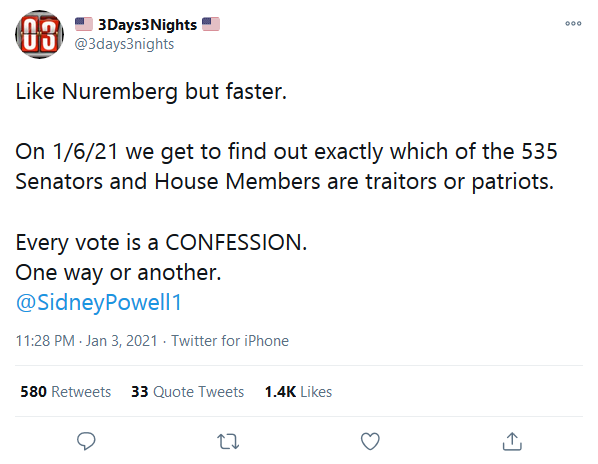
Task: Click the 'One way or another.' line
Action: 119,273
